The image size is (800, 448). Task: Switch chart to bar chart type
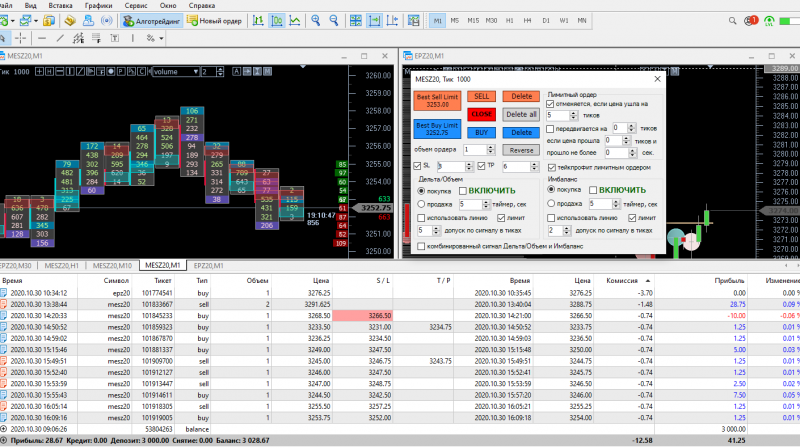[x=258, y=21]
